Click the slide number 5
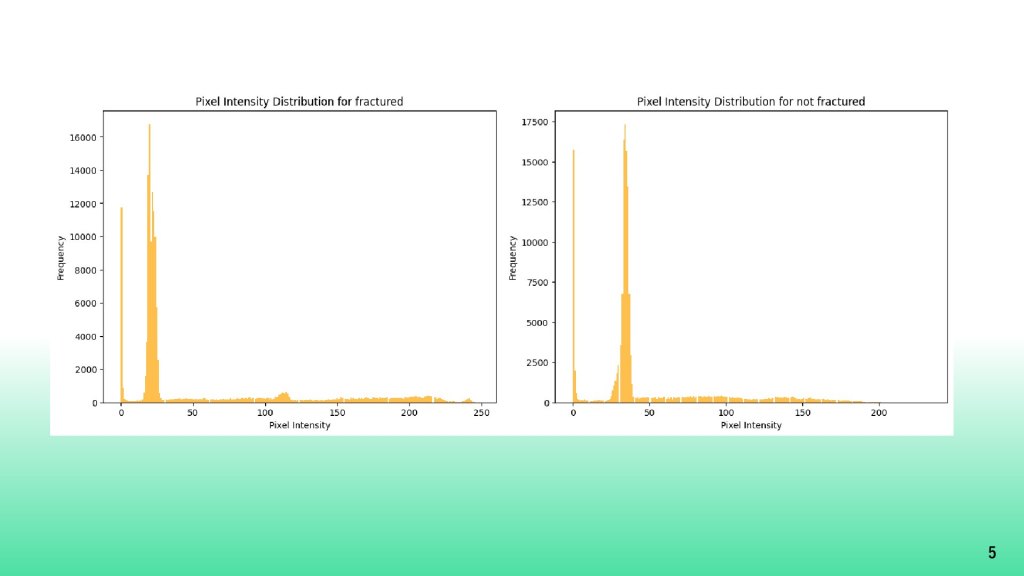The image size is (1024, 576). [991, 553]
